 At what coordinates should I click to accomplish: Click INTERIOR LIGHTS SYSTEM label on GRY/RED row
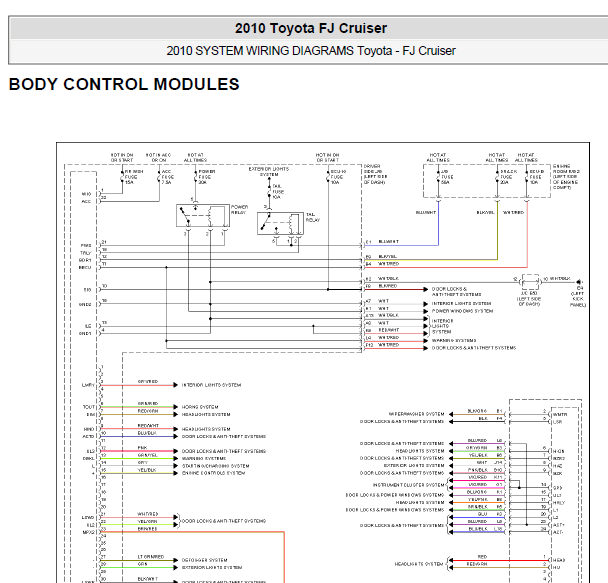[212, 385]
